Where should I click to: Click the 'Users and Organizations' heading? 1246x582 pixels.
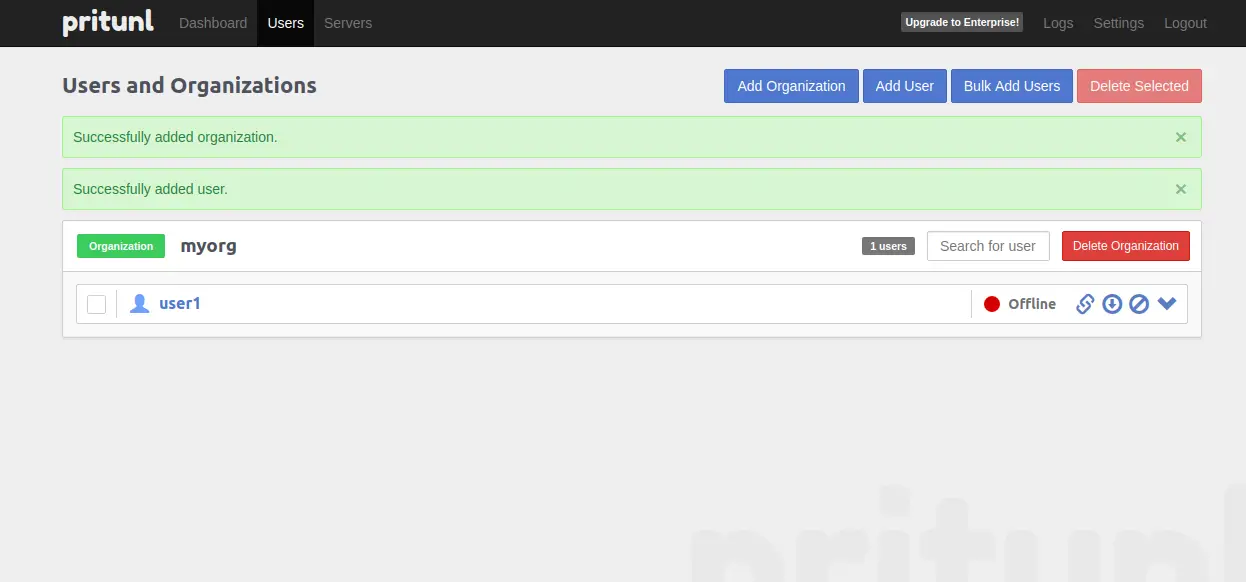click(189, 86)
